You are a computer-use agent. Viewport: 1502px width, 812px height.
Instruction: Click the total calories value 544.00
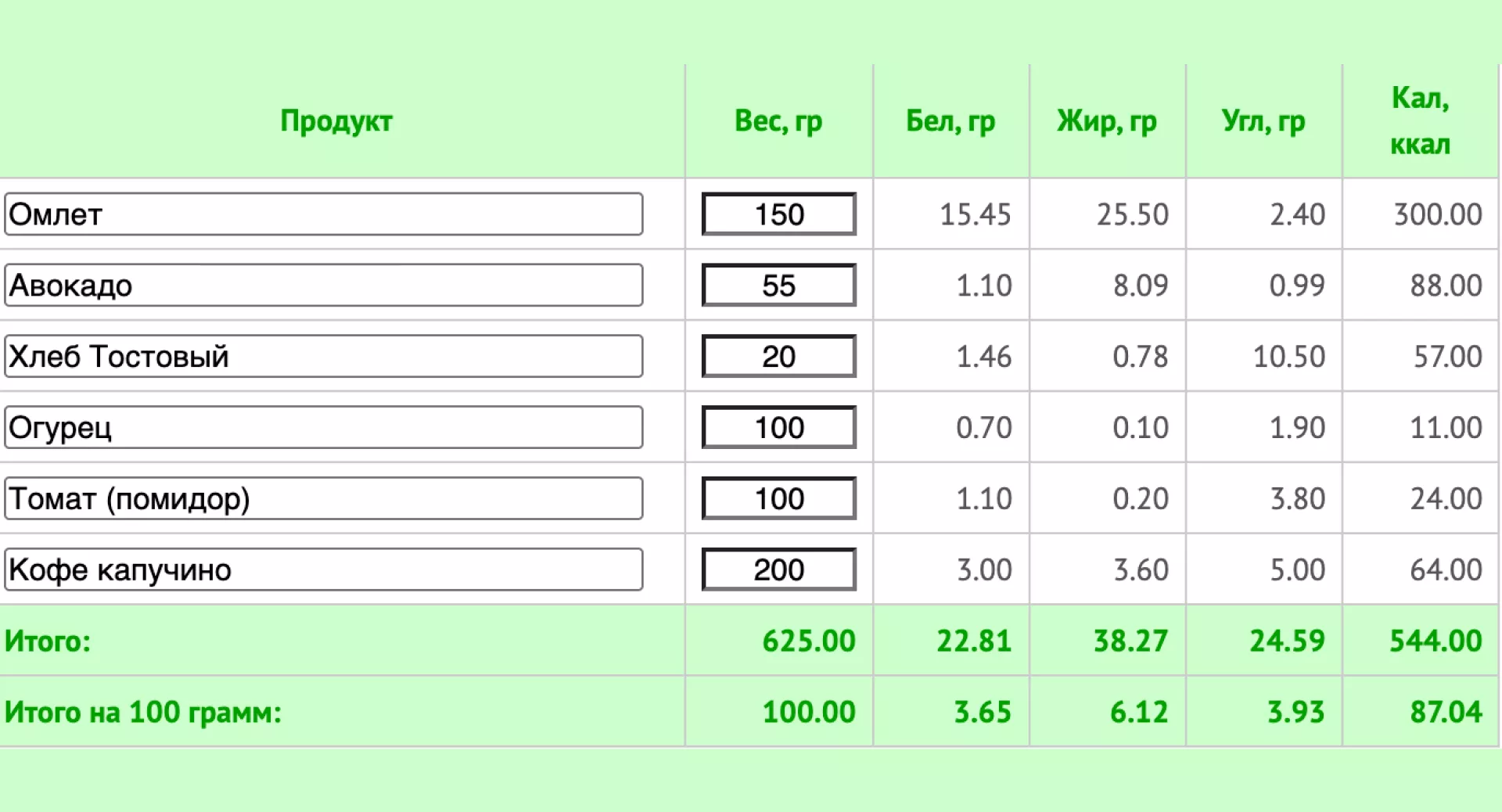click(1436, 641)
